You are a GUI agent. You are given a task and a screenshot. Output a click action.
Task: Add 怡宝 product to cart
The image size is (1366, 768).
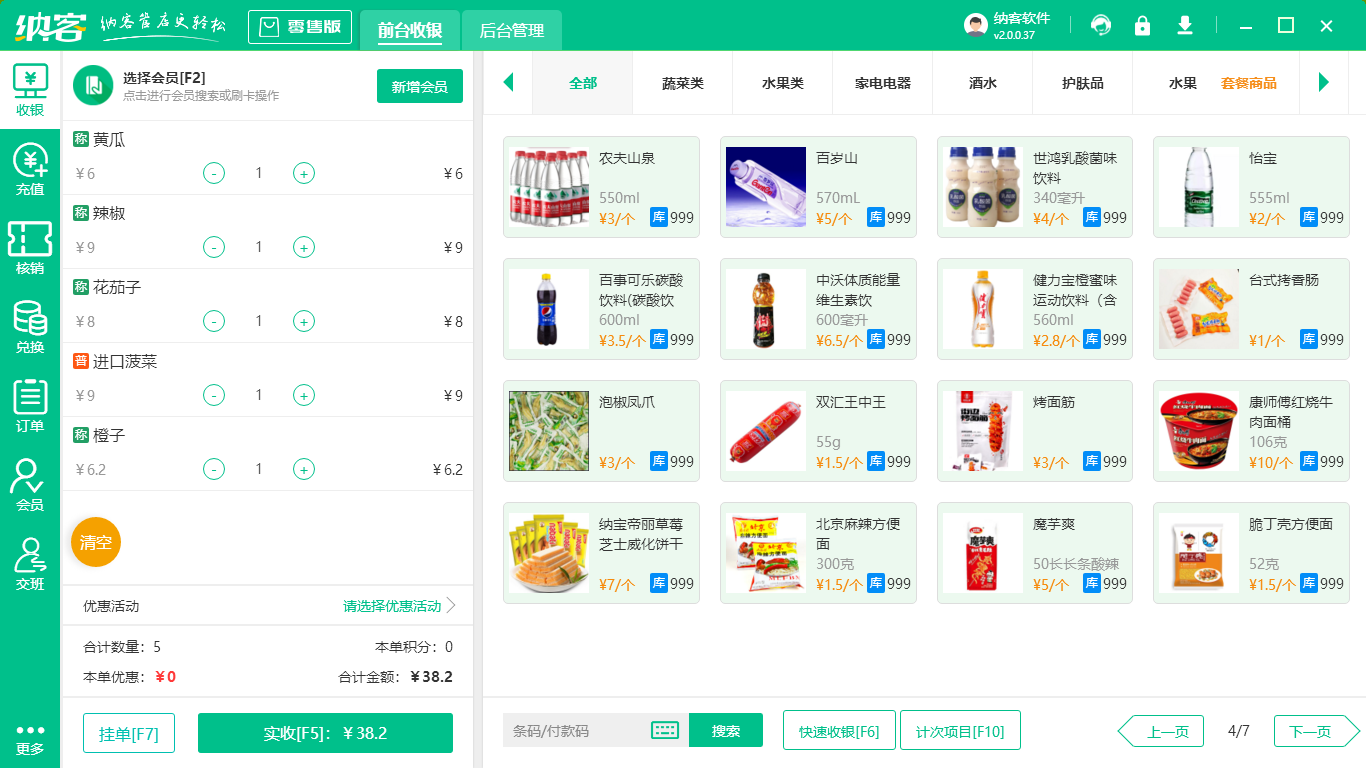1251,187
